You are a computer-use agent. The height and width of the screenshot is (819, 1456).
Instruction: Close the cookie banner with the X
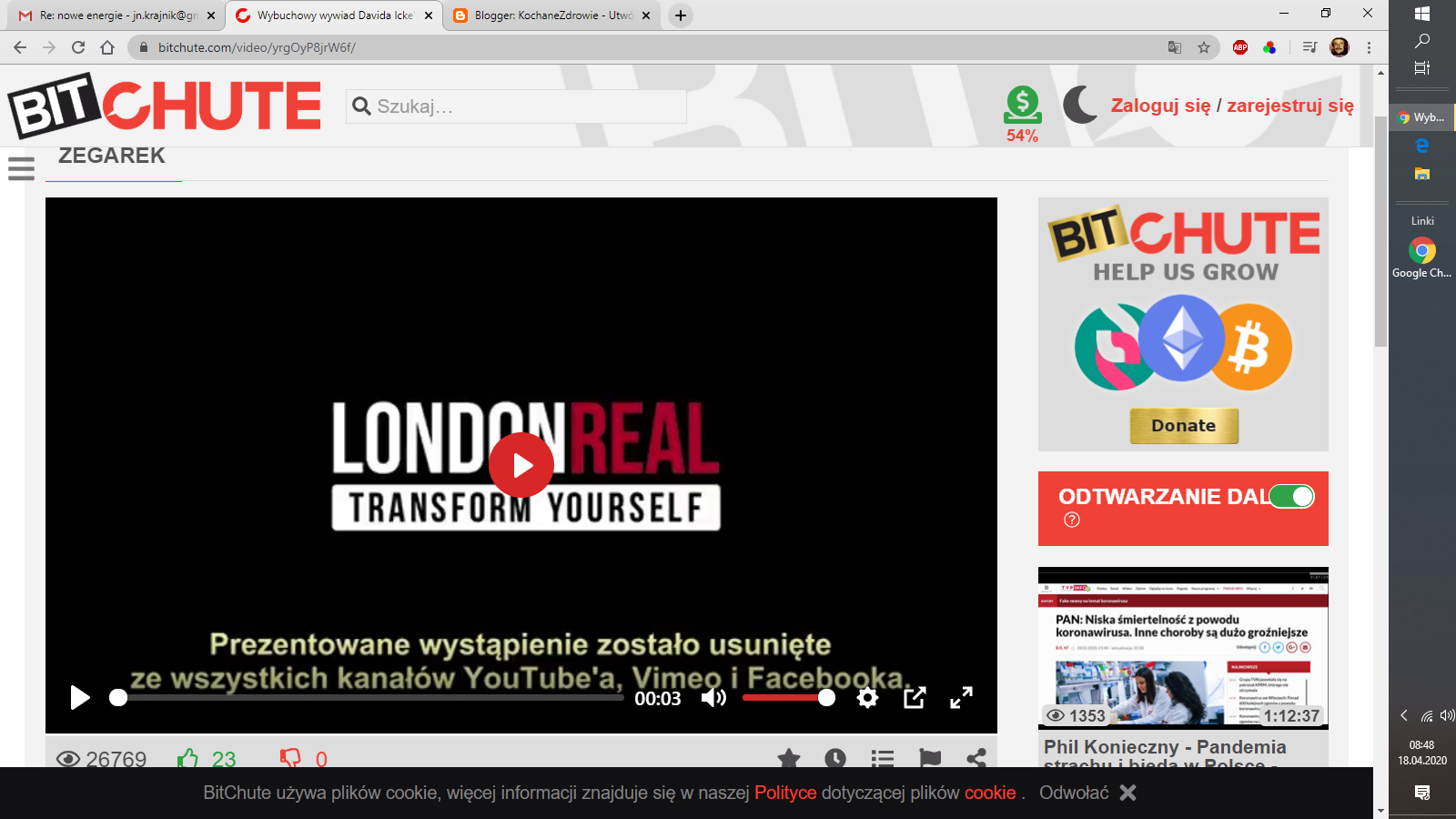pyautogui.click(x=1128, y=793)
